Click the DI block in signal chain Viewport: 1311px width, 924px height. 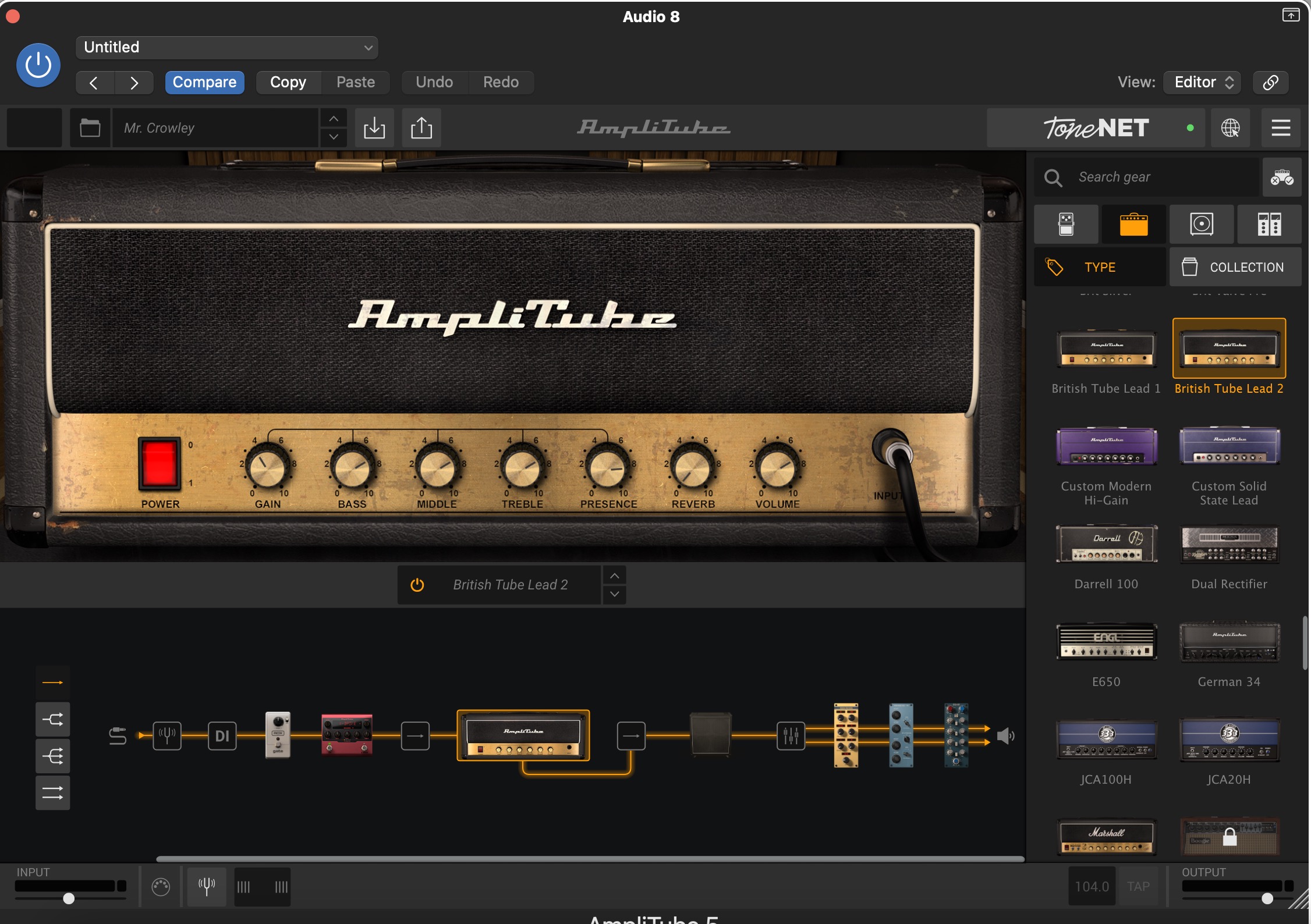[x=222, y=736]
